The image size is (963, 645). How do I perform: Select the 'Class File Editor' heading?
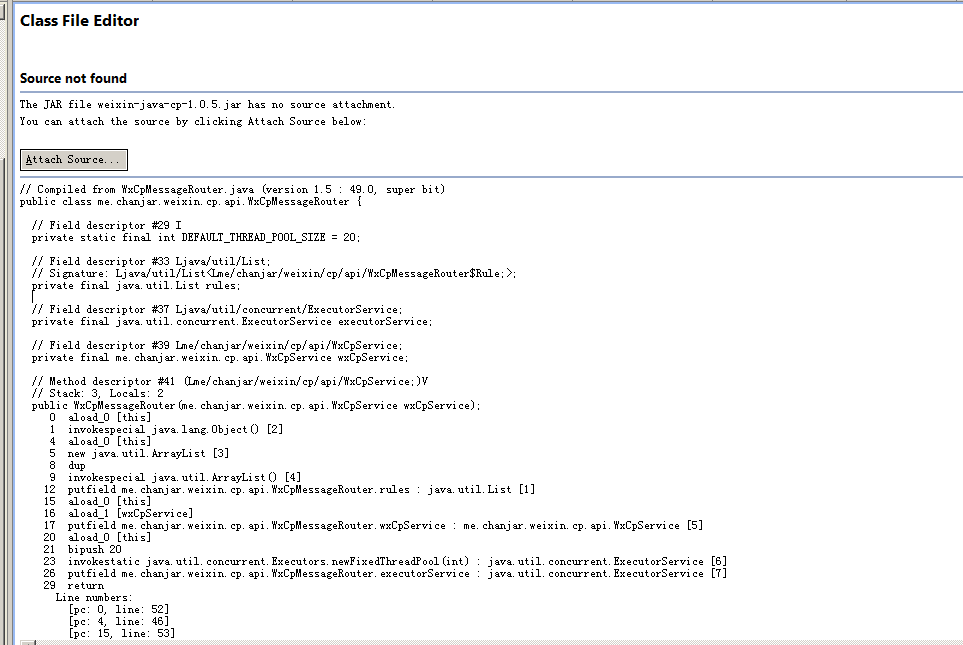79,21
